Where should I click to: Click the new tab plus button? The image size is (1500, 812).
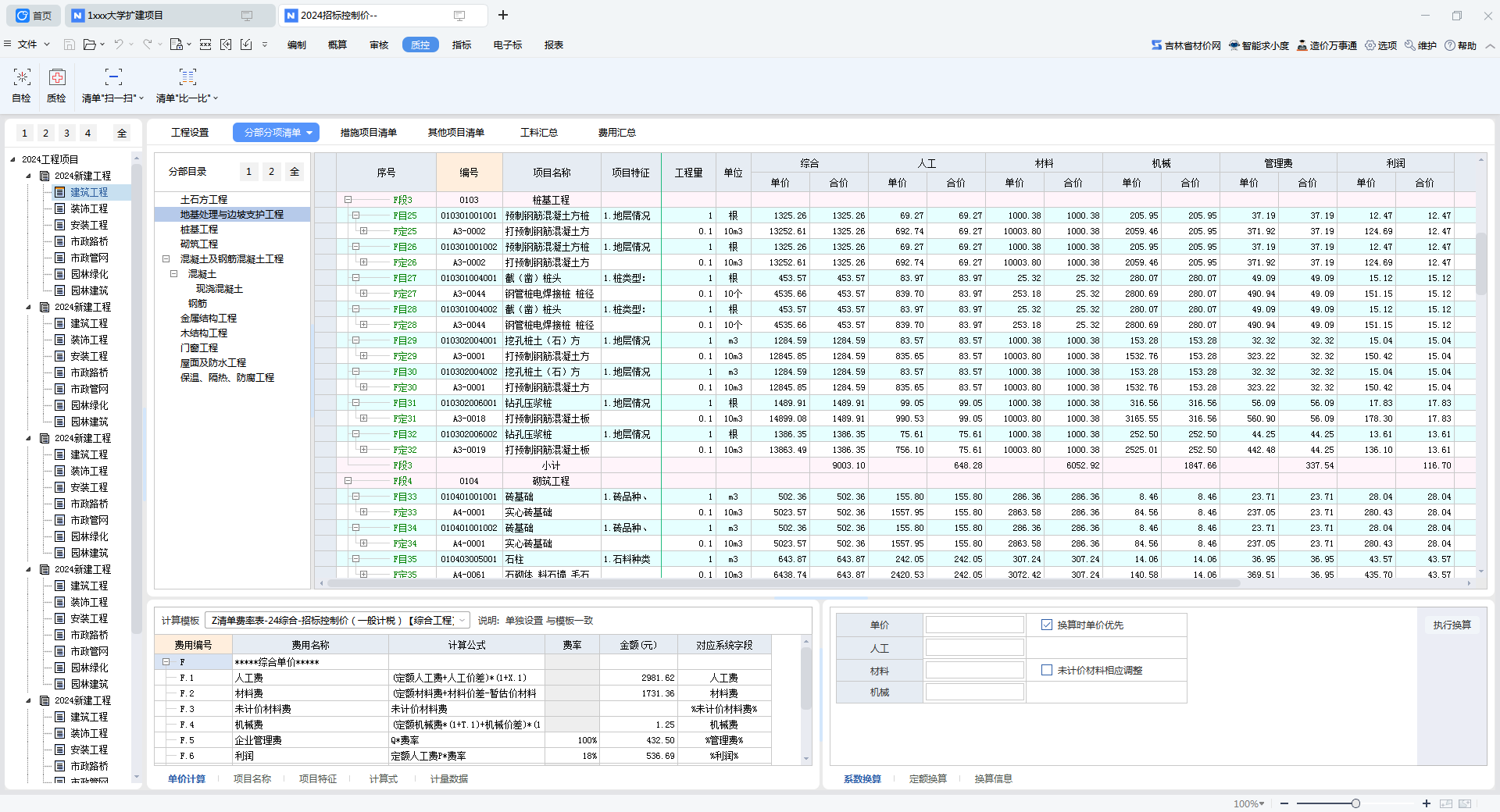503,15
